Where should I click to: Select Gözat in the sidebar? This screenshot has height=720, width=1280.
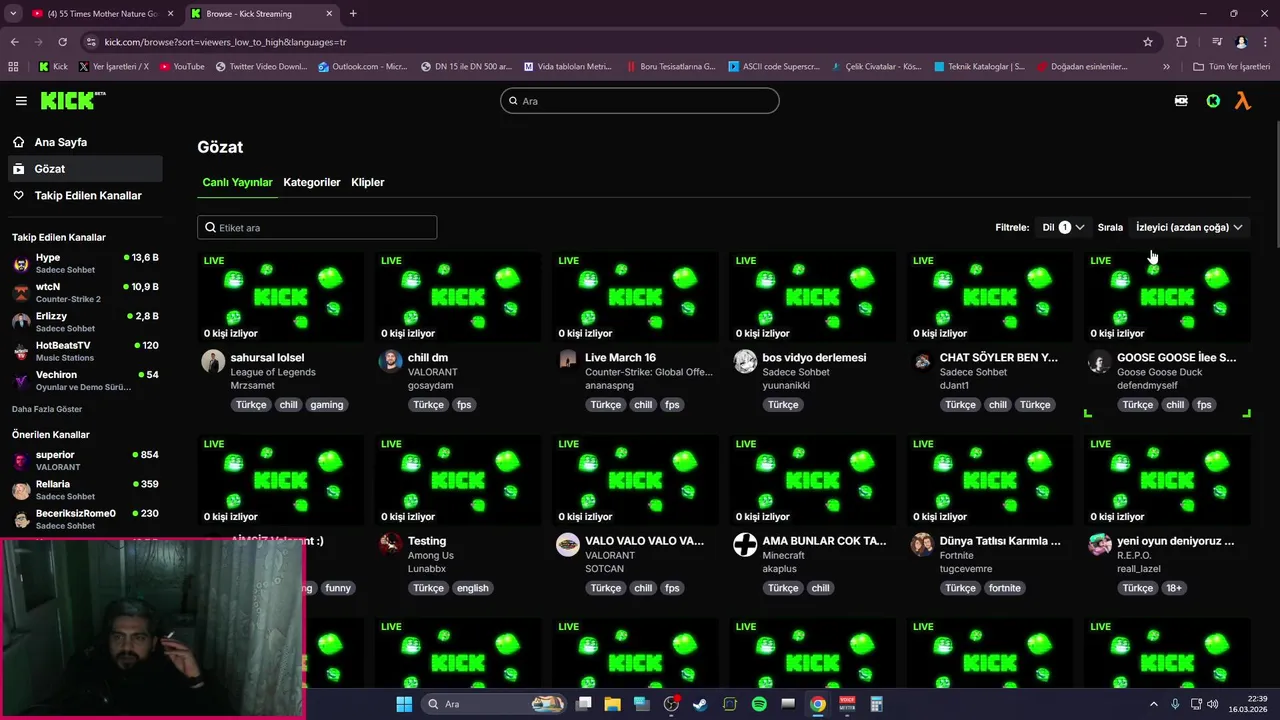click(x=84, y=169)
